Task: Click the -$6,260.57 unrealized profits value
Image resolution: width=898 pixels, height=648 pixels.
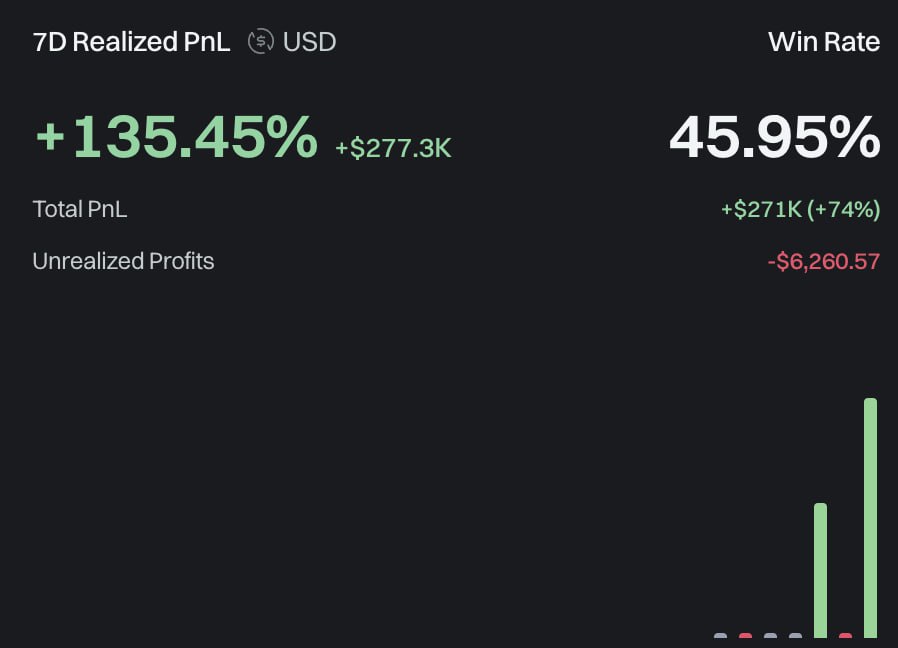Action: click(824, 262)
